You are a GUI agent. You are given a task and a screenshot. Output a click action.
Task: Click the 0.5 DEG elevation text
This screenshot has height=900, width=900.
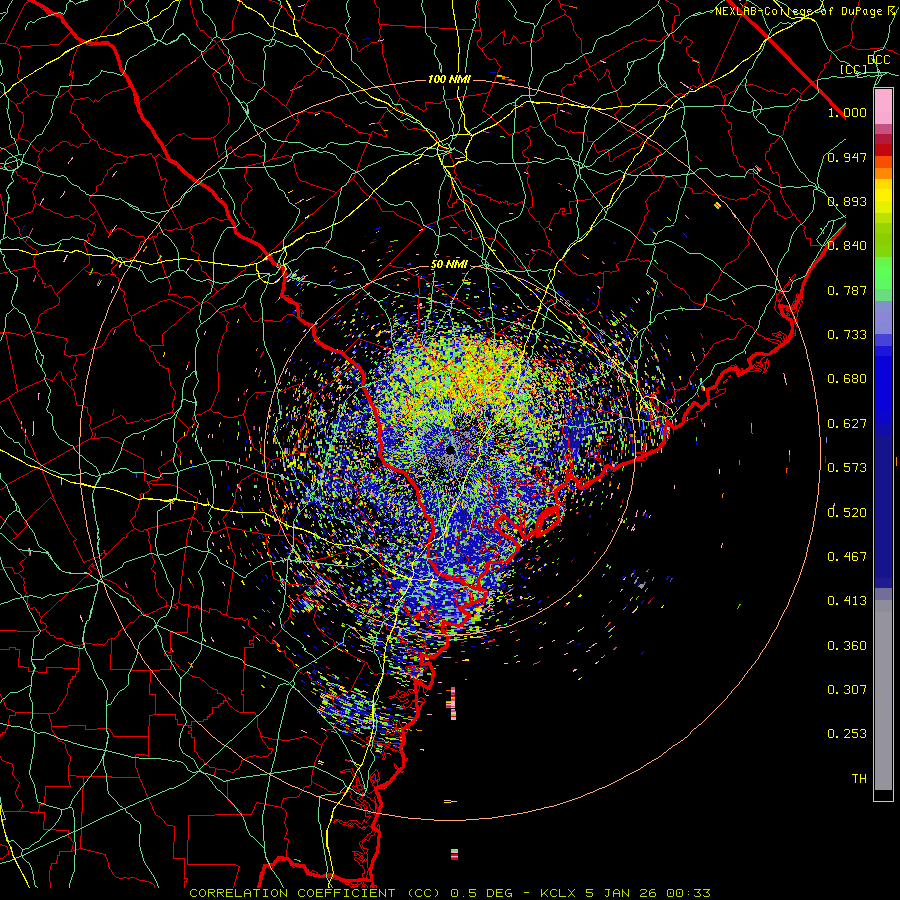484,893
